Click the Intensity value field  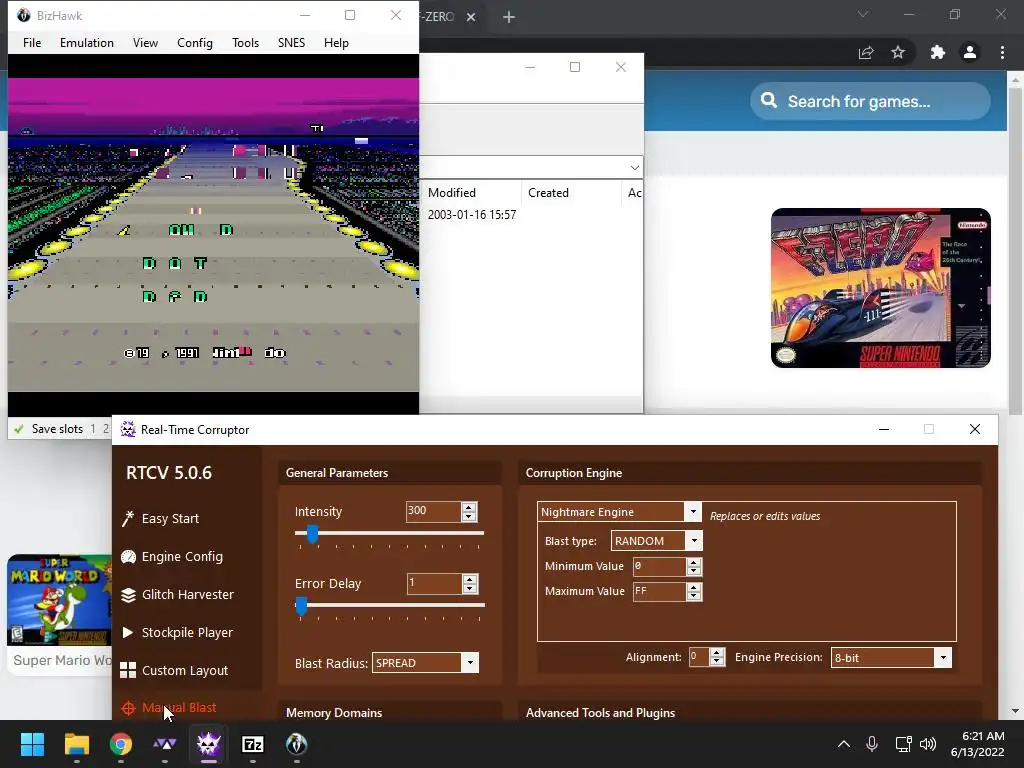433,511
